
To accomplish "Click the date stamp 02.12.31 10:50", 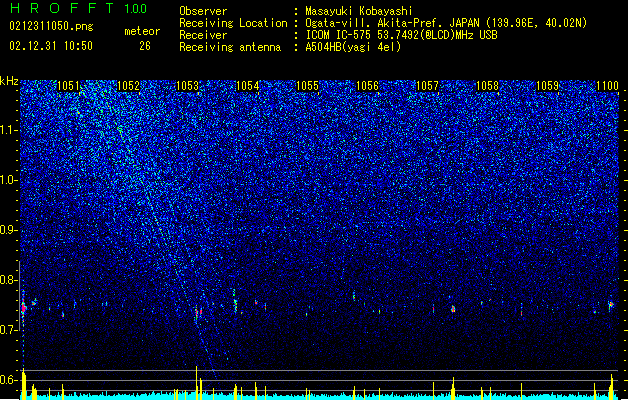I will tap(51, 46).
